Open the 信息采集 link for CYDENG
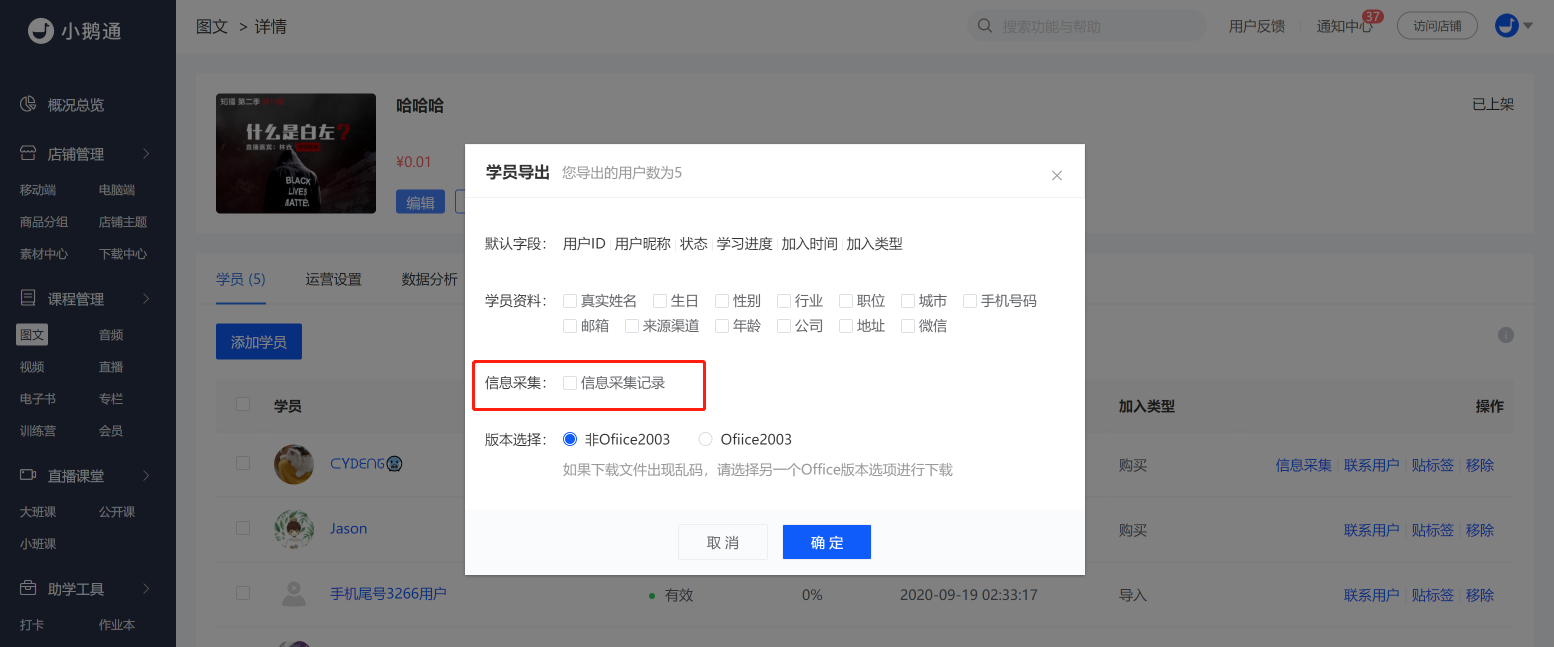Screen dimensions: 1554x647 [1303, 464]
